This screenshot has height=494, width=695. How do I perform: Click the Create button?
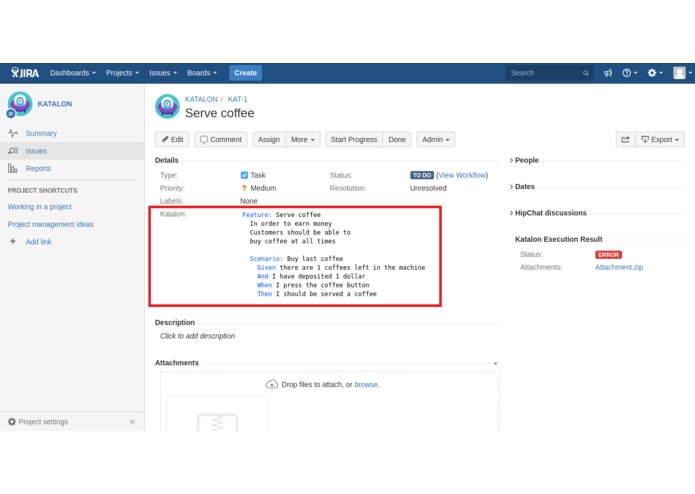[246, 73]
